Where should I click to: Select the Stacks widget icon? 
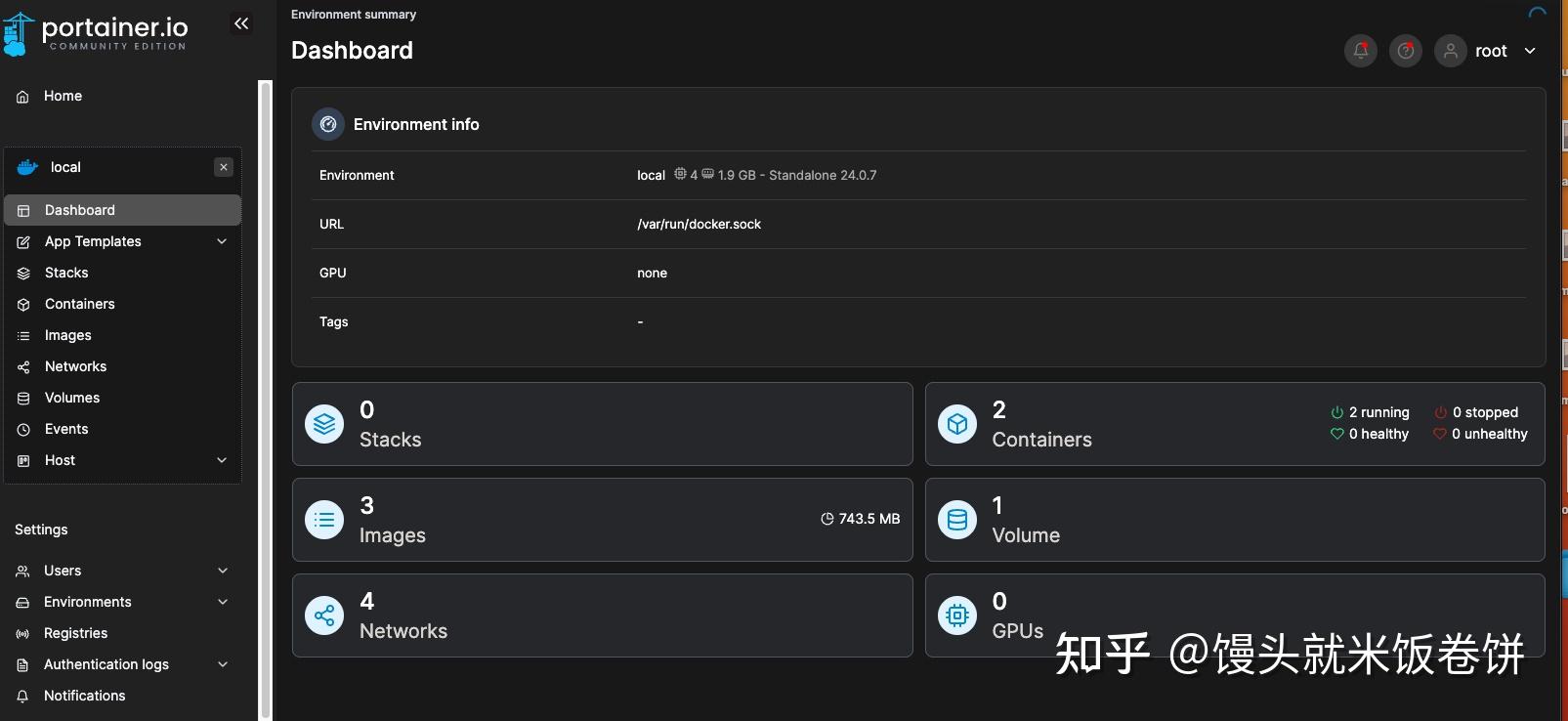323,423
